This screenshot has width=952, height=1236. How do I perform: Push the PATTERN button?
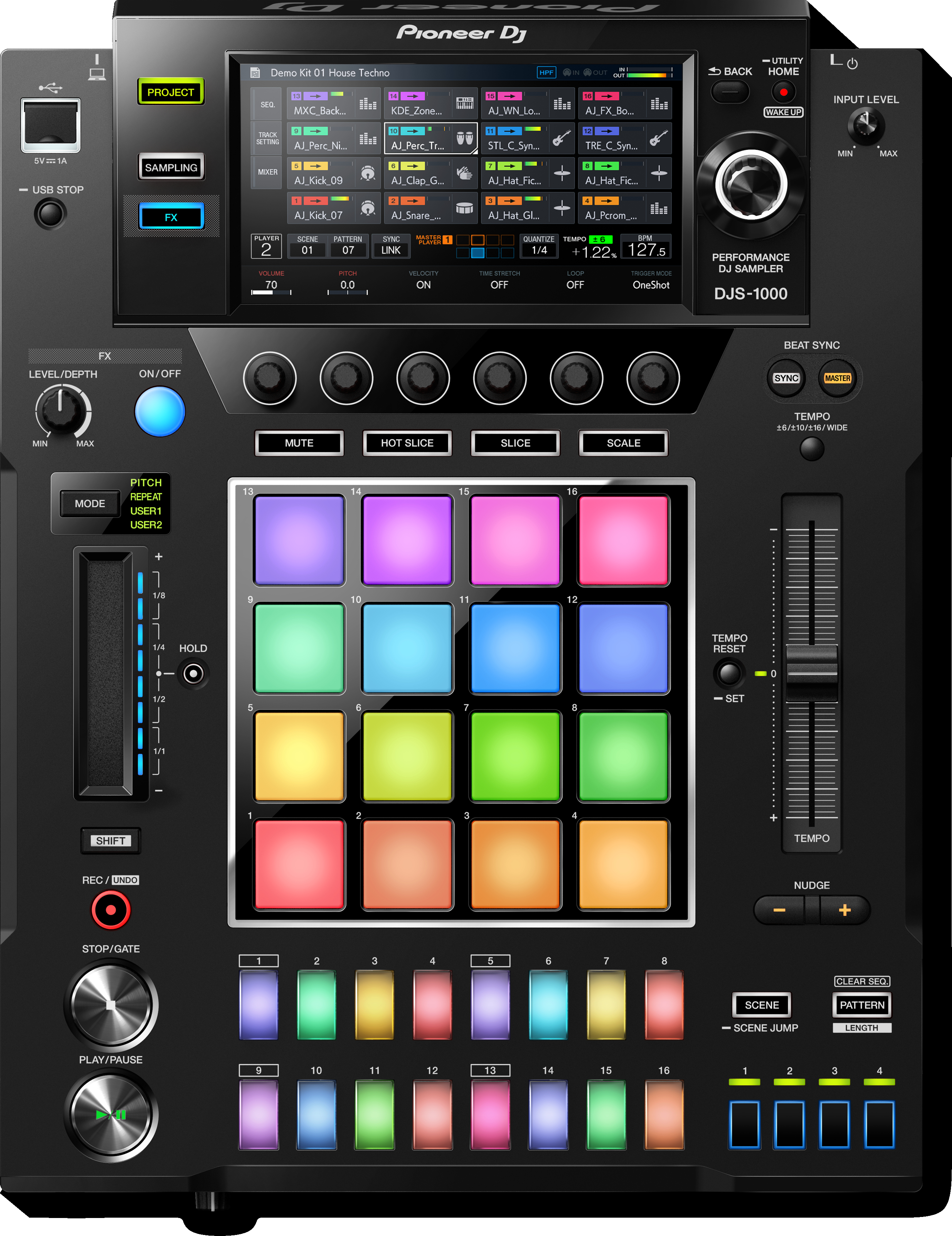862,1005
